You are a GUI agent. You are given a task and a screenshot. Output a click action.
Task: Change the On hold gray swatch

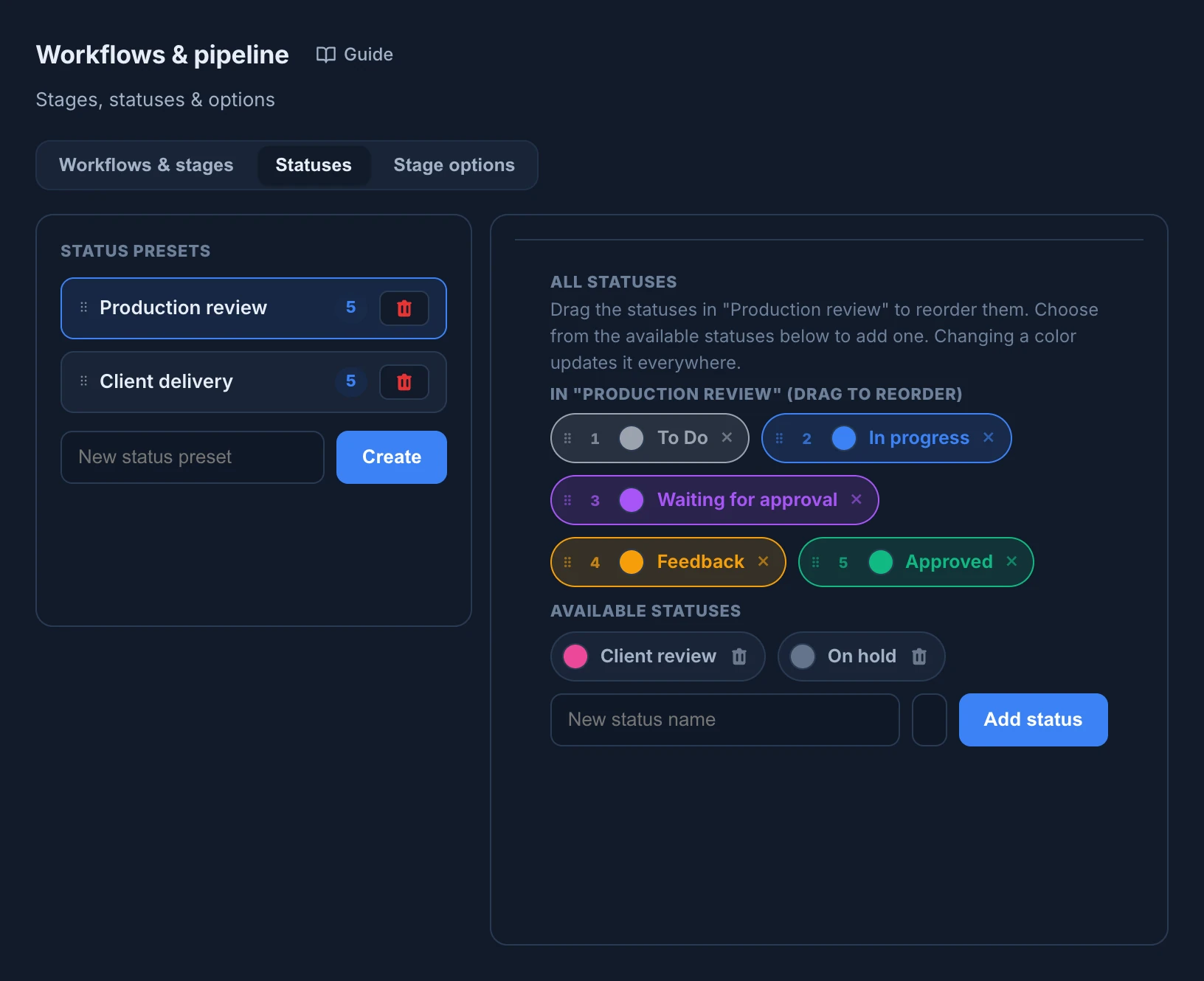point(803,656)
